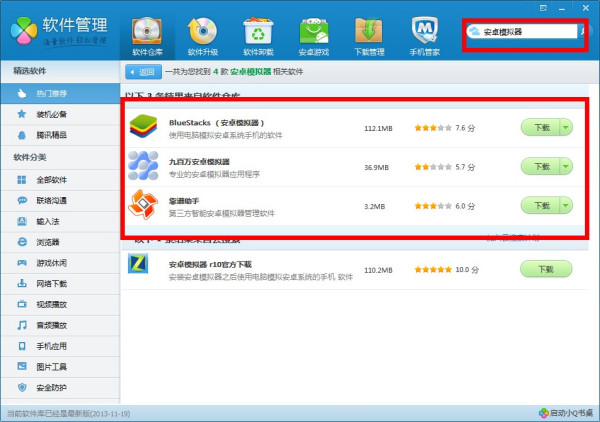The height and width of the screenshot is (422, 600).
Task: Click the 7.6 分 star rating of BlueStacks
Action: click(444, 128)
